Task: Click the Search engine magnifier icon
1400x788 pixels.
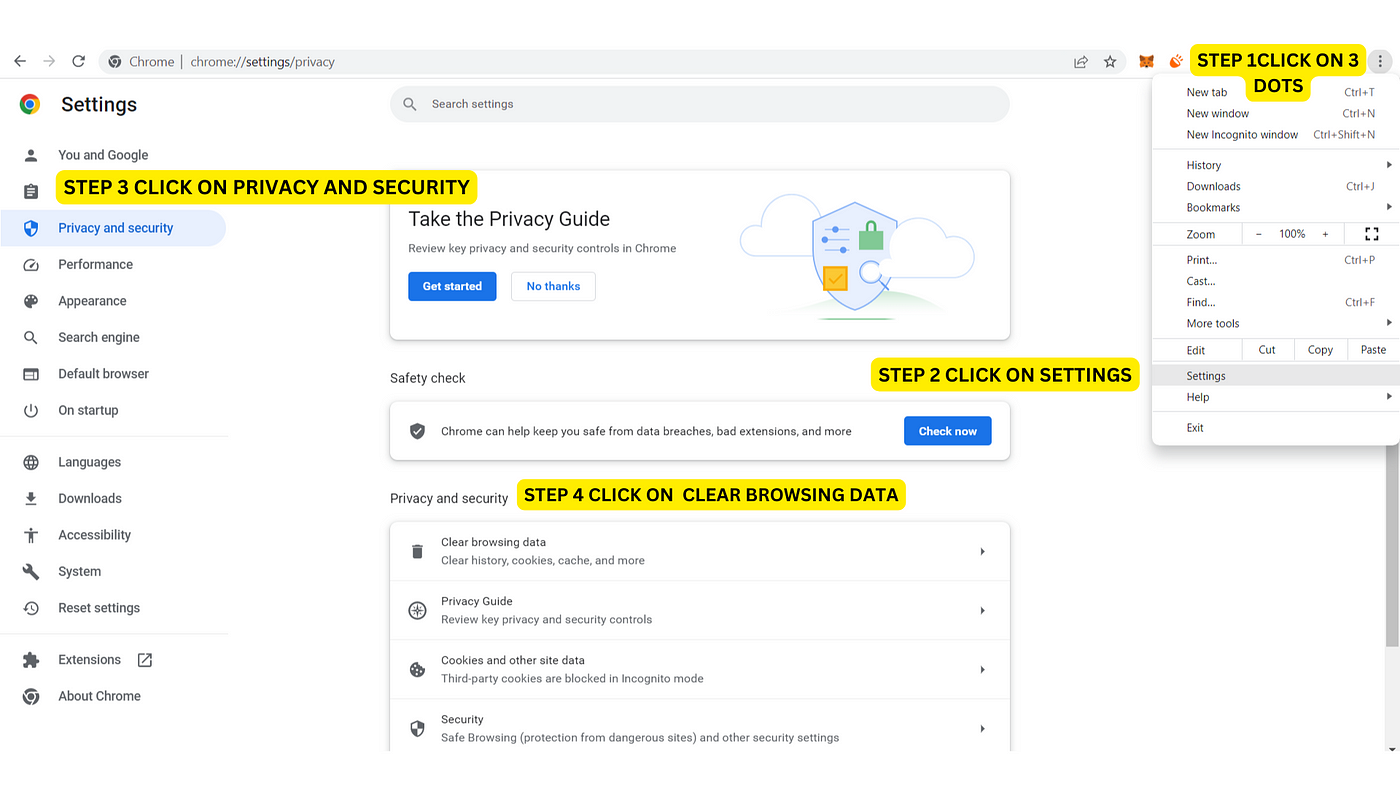Action: click(x=31, y=338)
